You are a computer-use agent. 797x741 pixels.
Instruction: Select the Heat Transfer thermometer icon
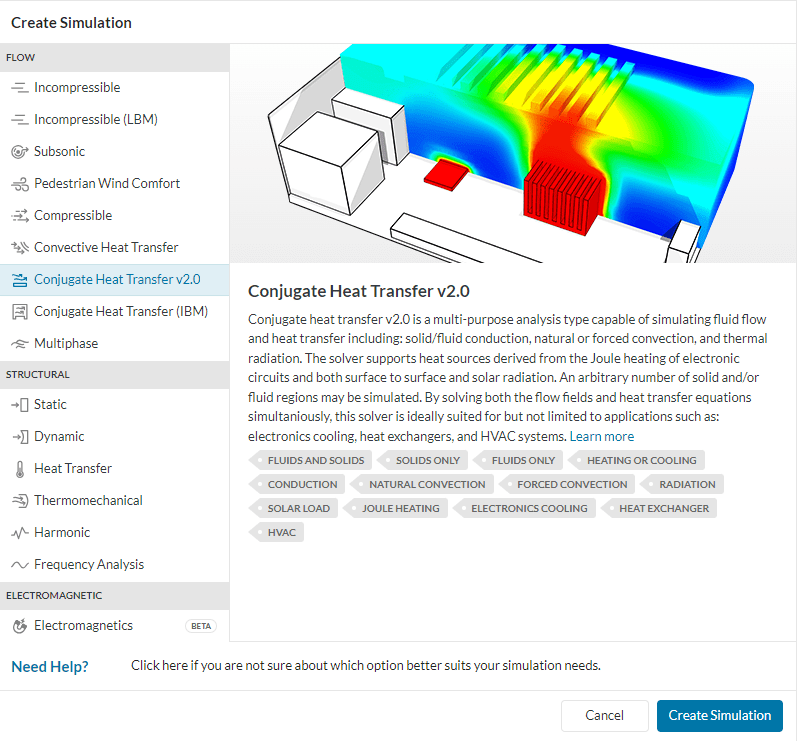[19, 469]
